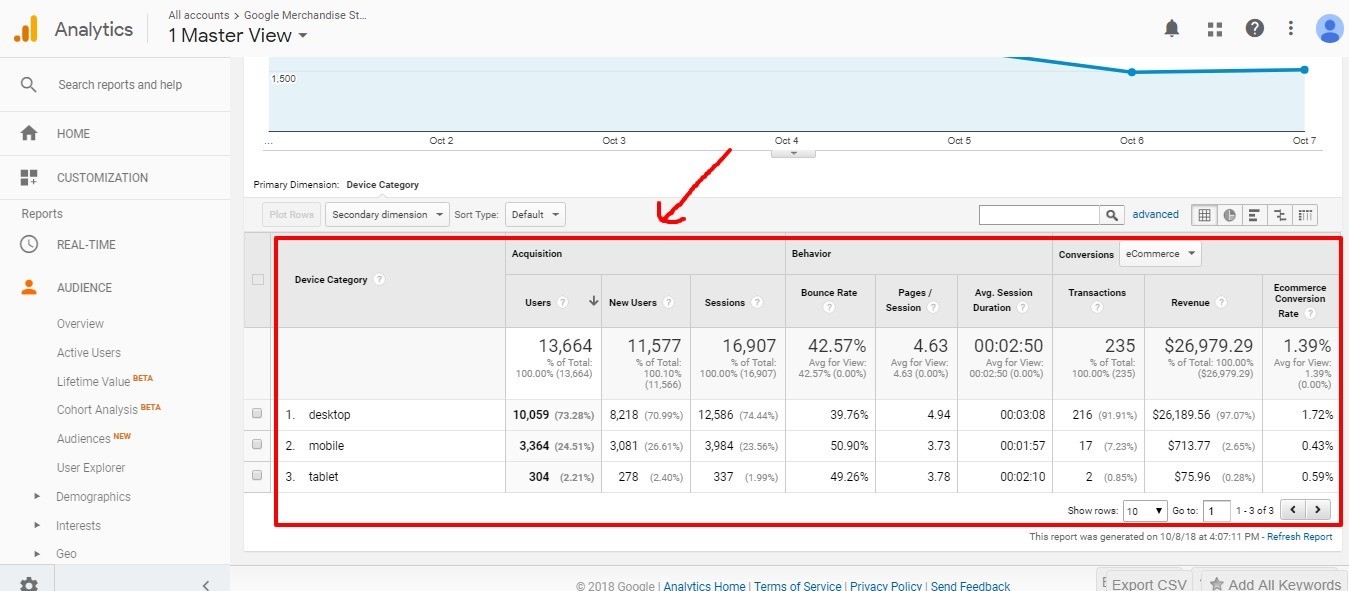1349x591 pixels.
Task: Open the Google apps grid icon
Action: 1215,29
